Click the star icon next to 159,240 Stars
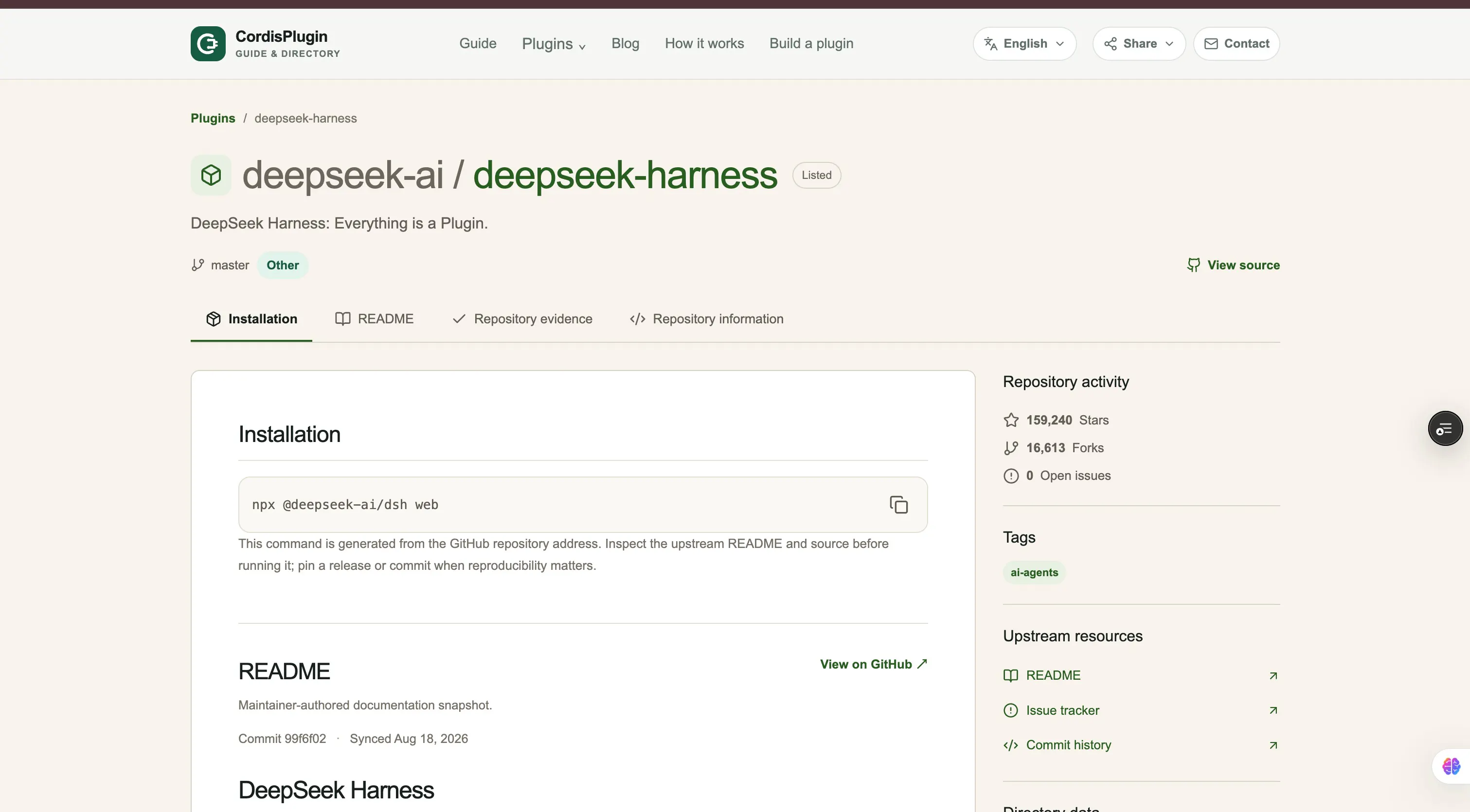 coord(1011,420)
